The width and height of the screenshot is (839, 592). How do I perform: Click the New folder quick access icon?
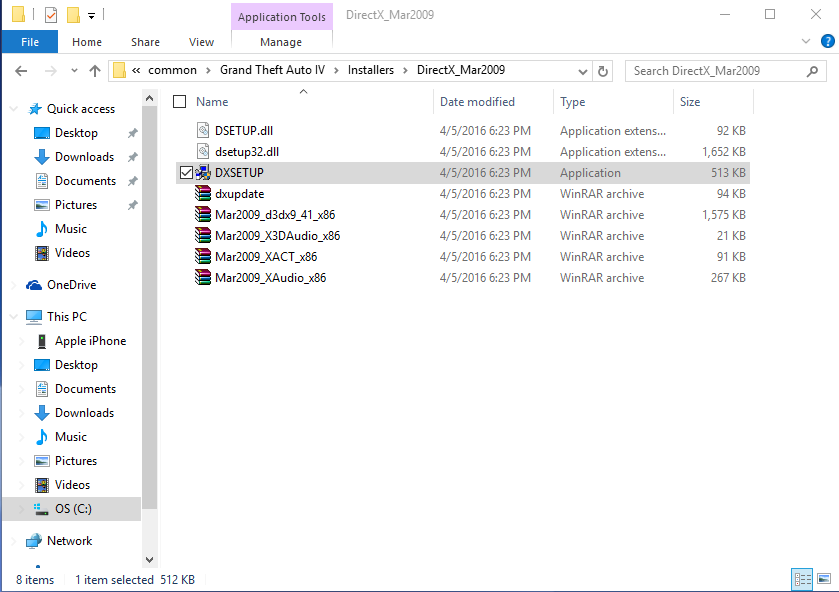pos(73,14)
